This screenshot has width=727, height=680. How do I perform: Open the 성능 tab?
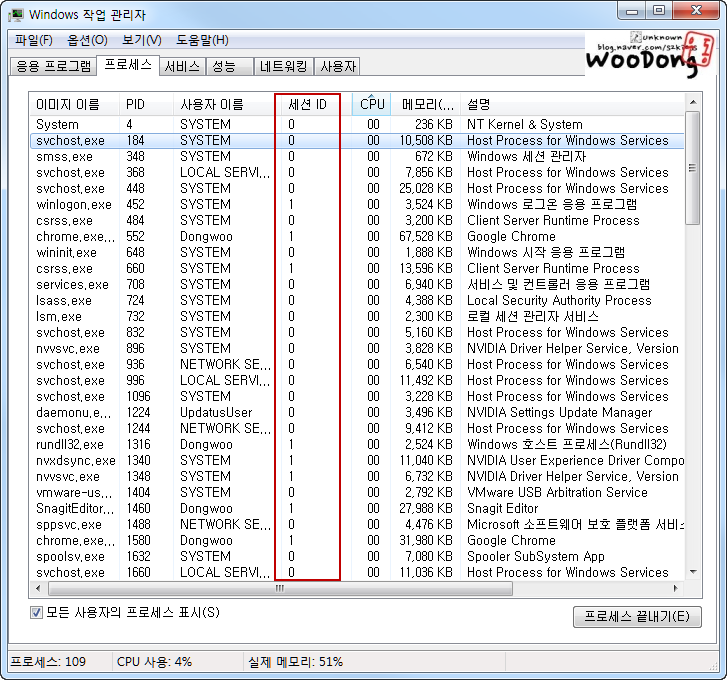tap(230, 66)
